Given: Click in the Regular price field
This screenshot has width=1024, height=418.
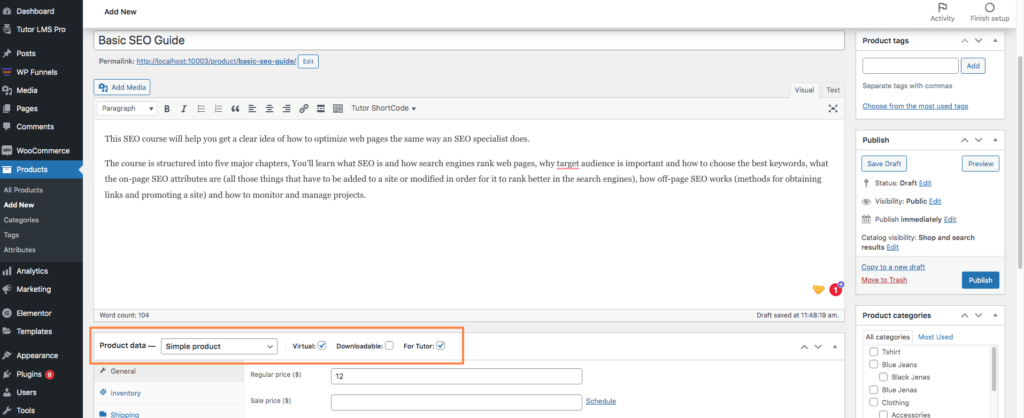Looking at the screenshot, I should (456, 376).
